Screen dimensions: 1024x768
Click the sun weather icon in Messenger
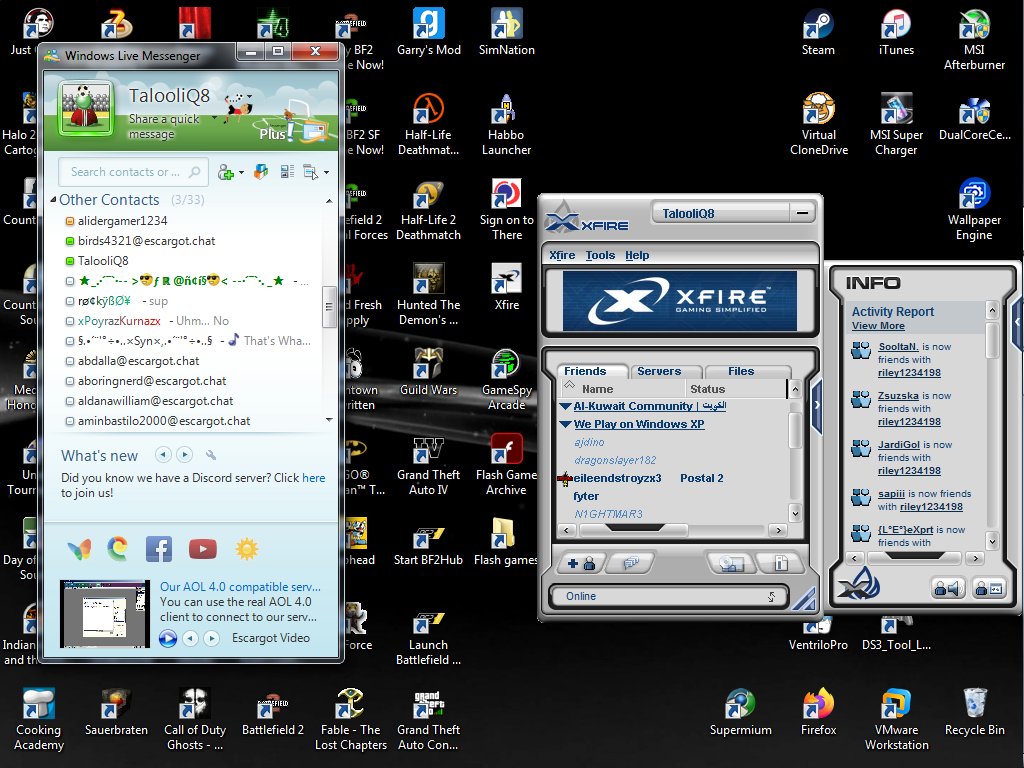[246, 548]
